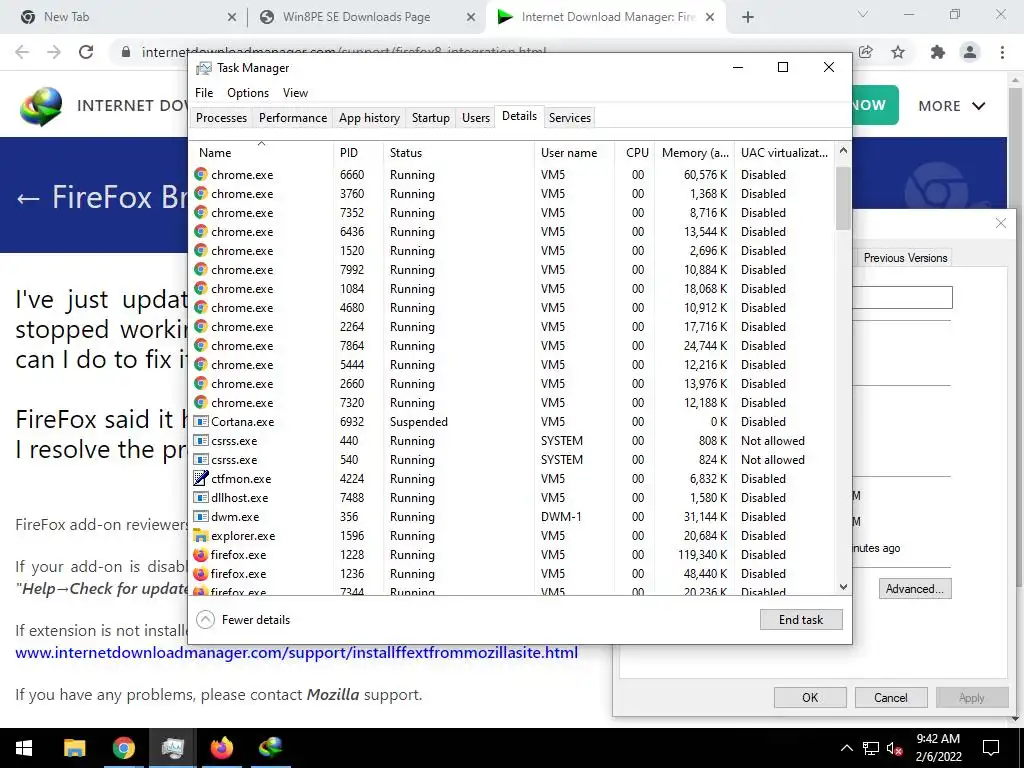The image size is (1024, 768).
Task: Open Task Manager File menu
Action: [x=204, y=93]
